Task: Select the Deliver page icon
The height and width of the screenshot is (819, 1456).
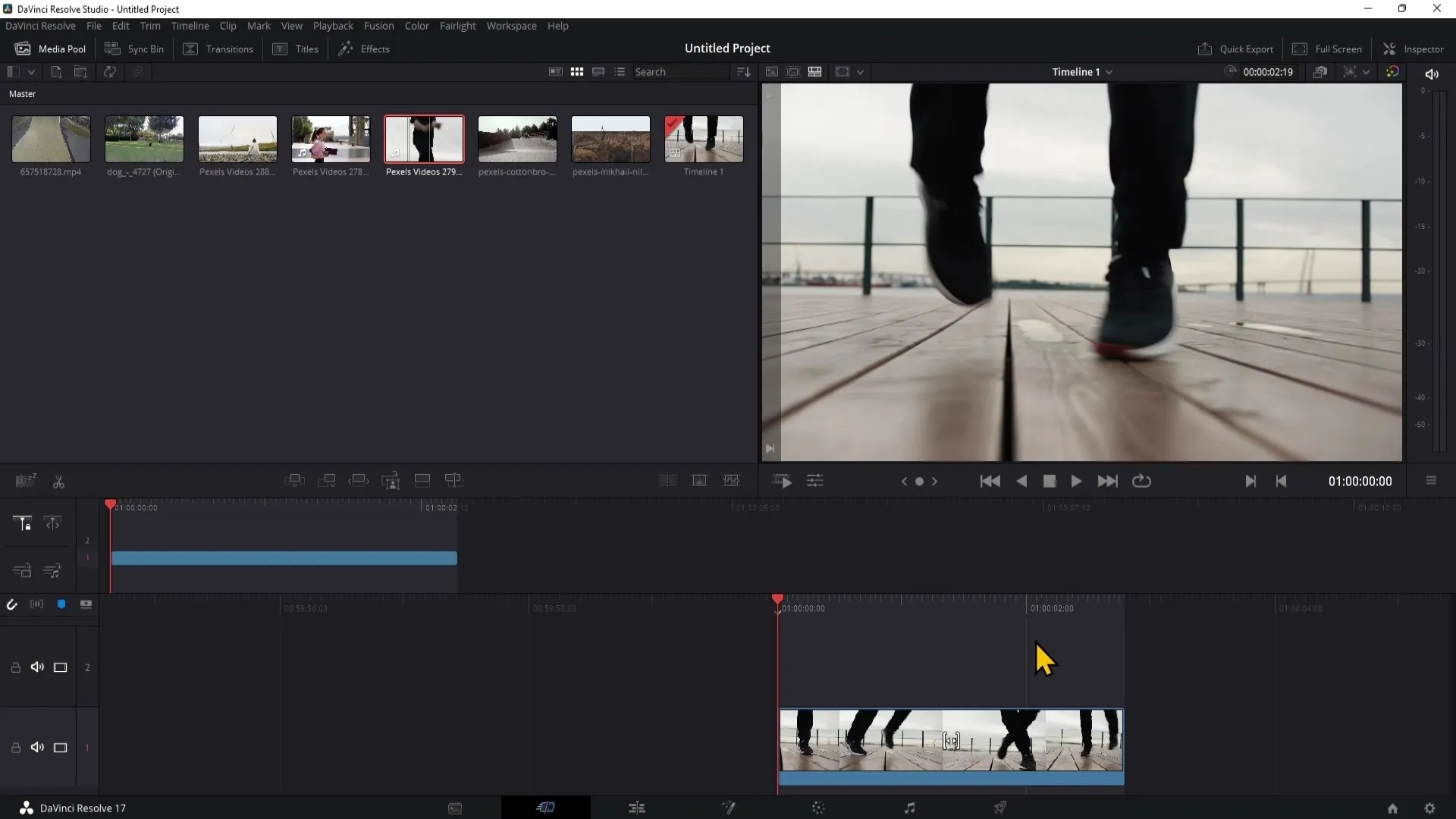Action: (x=1002, y=808)
